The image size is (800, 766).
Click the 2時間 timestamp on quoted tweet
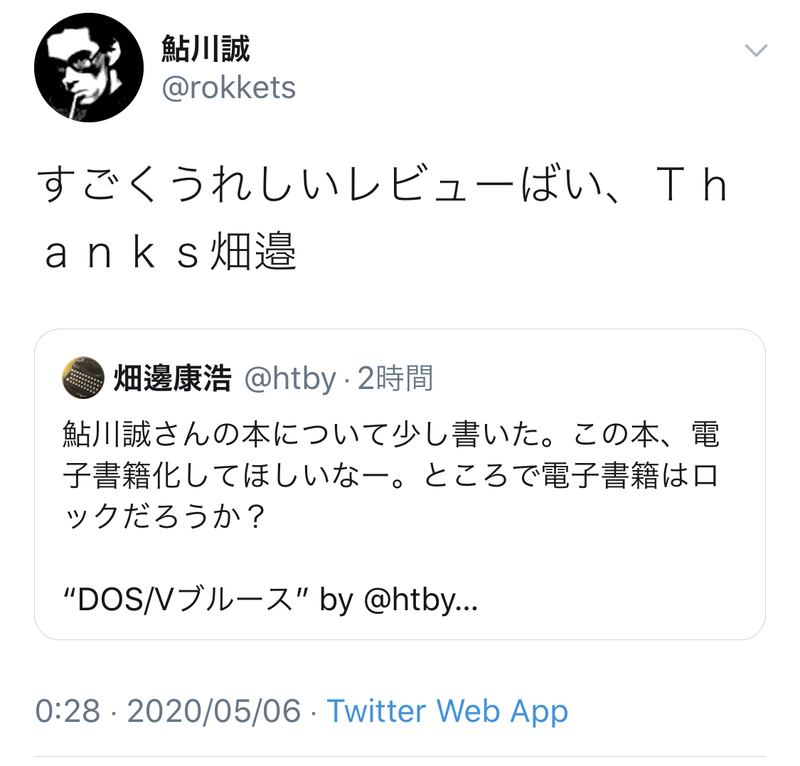395,378
